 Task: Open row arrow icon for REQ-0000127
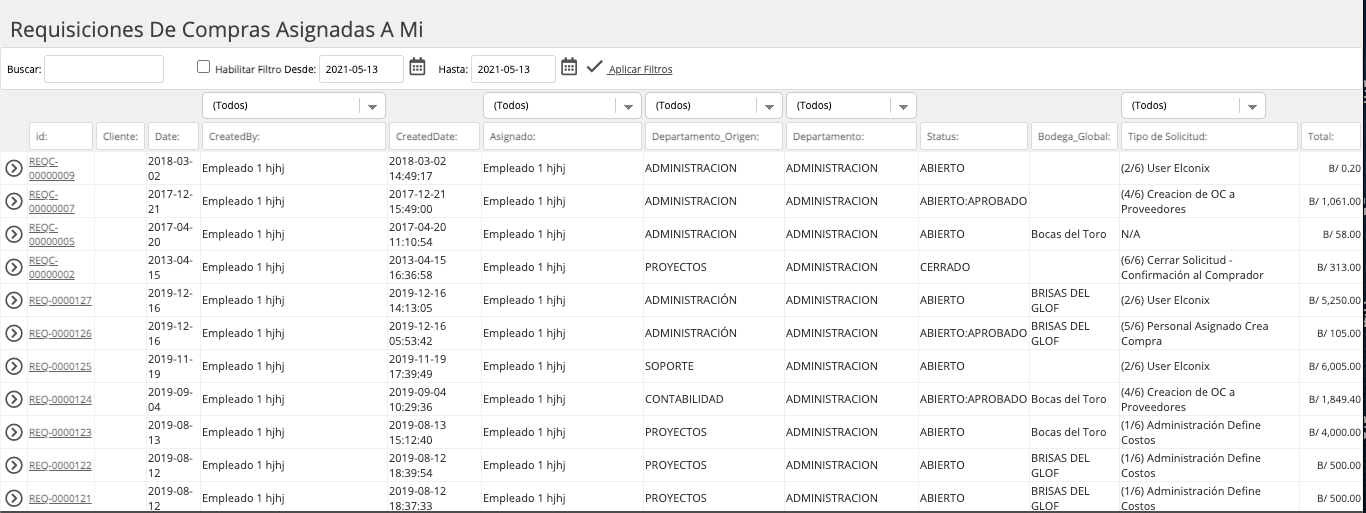point(14,300)
